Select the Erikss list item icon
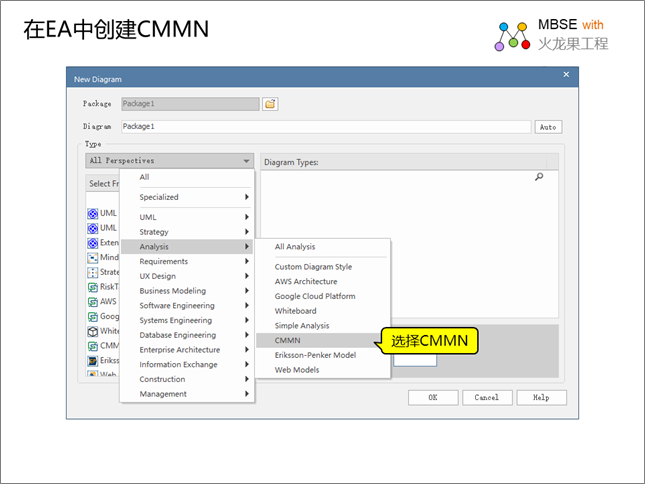 [93, 361]
